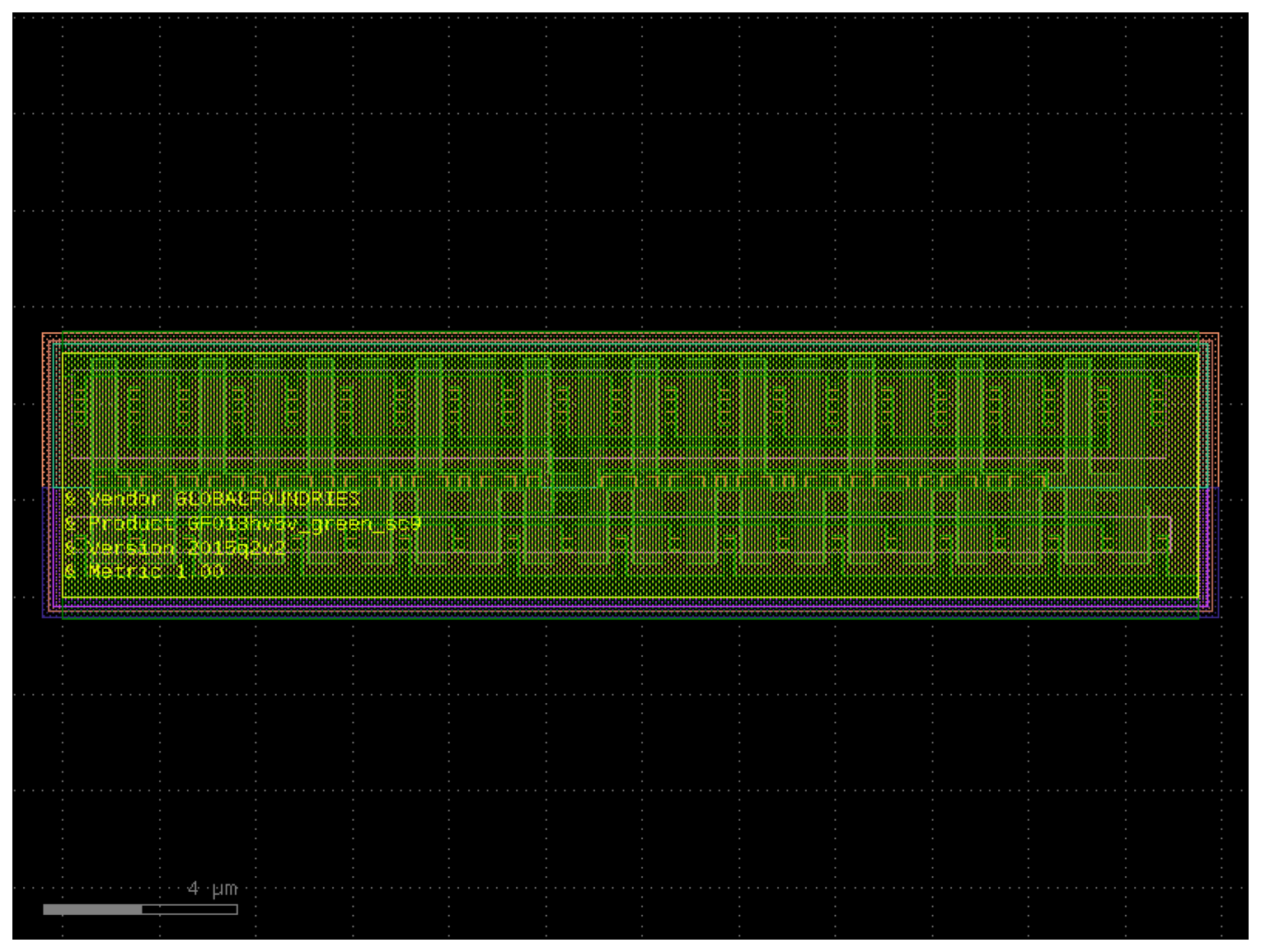The height and width of the screenshot is (952, 1261).
Task: Click the '4 µm' scale bar label
Action: (x=213, y=889)
